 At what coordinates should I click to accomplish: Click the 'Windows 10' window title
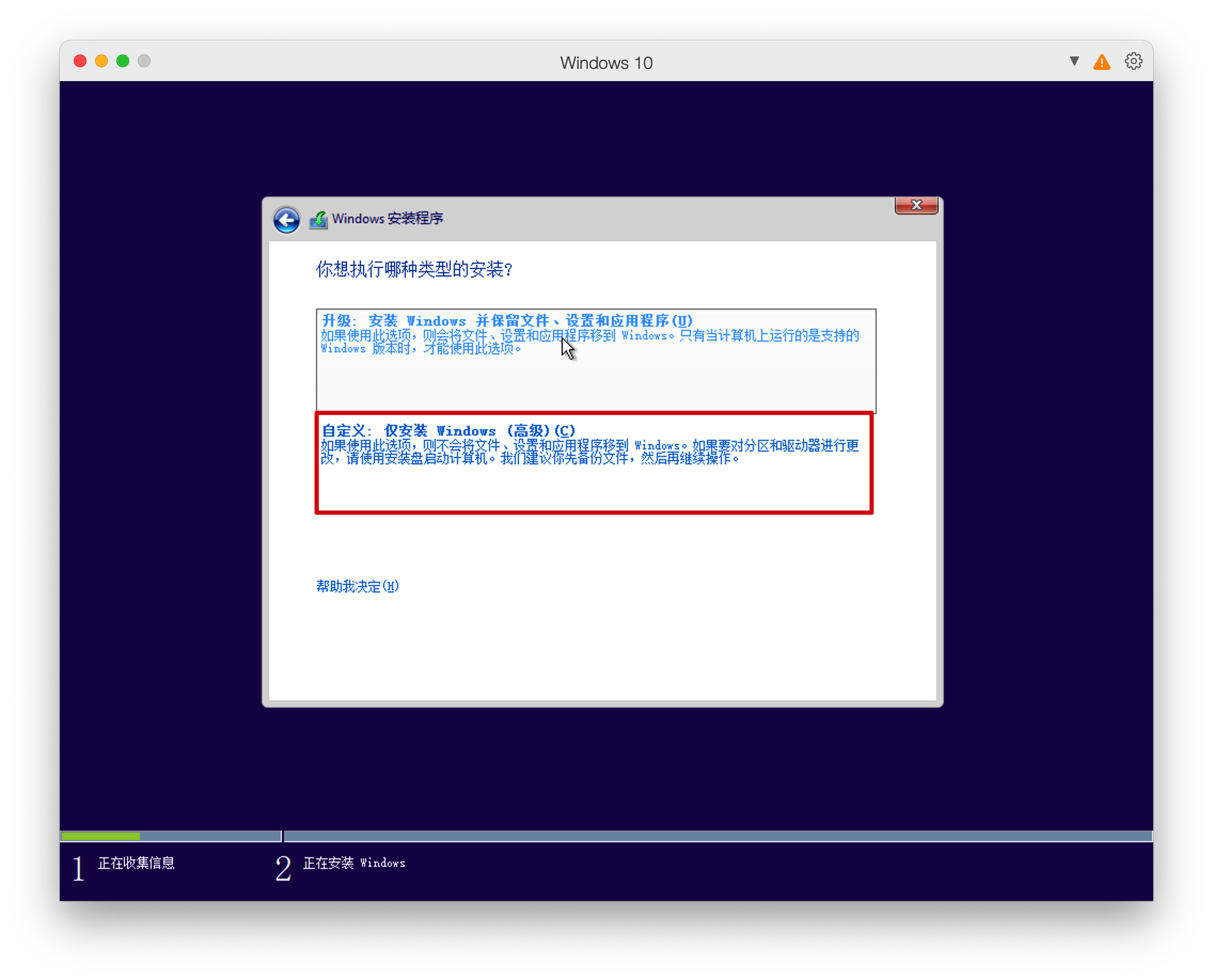[606, 62]
